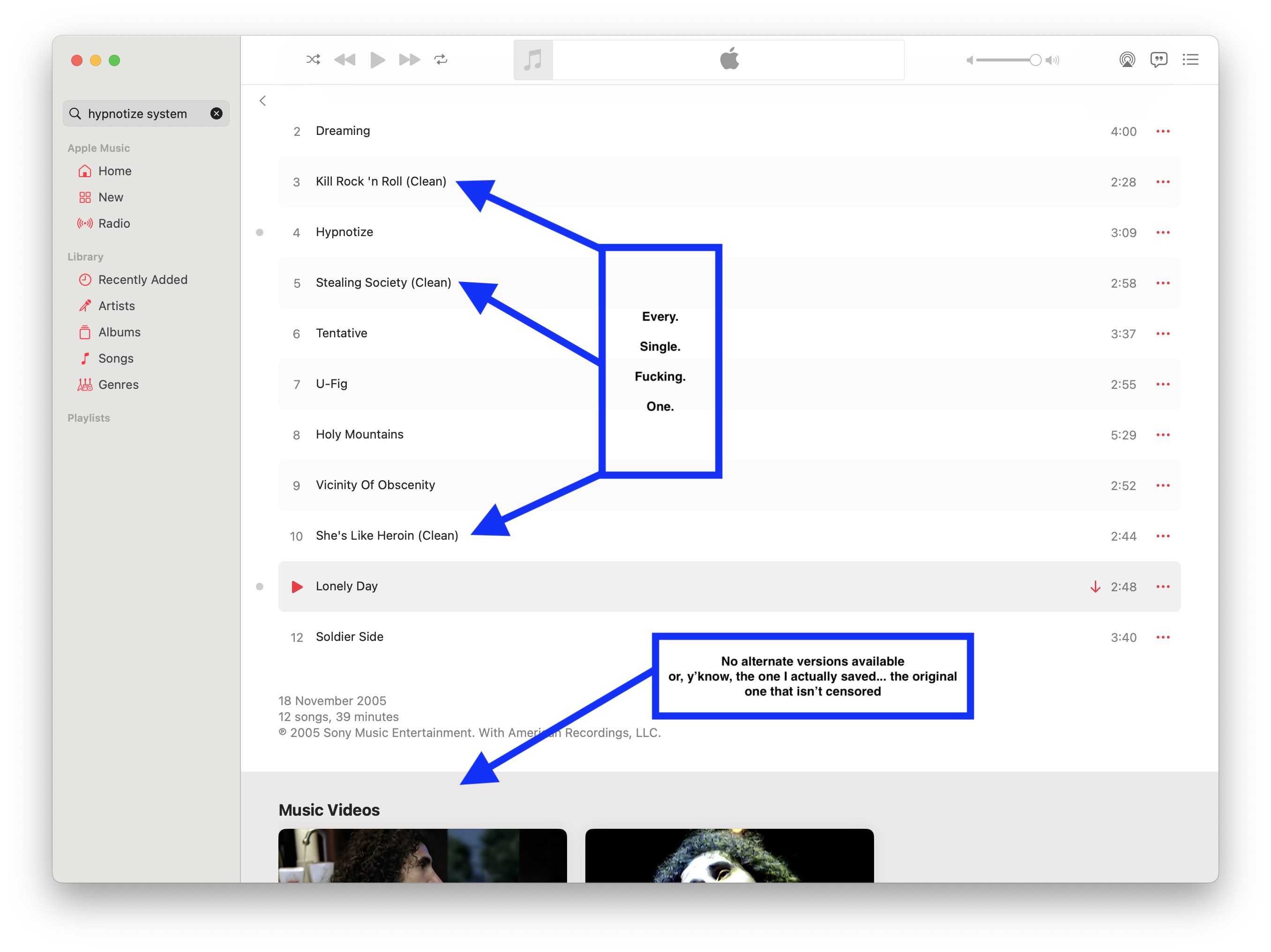1271x952 pixels.
Task: Select Stealing Society (Clean) track
Action: click(x=729, y=283)
